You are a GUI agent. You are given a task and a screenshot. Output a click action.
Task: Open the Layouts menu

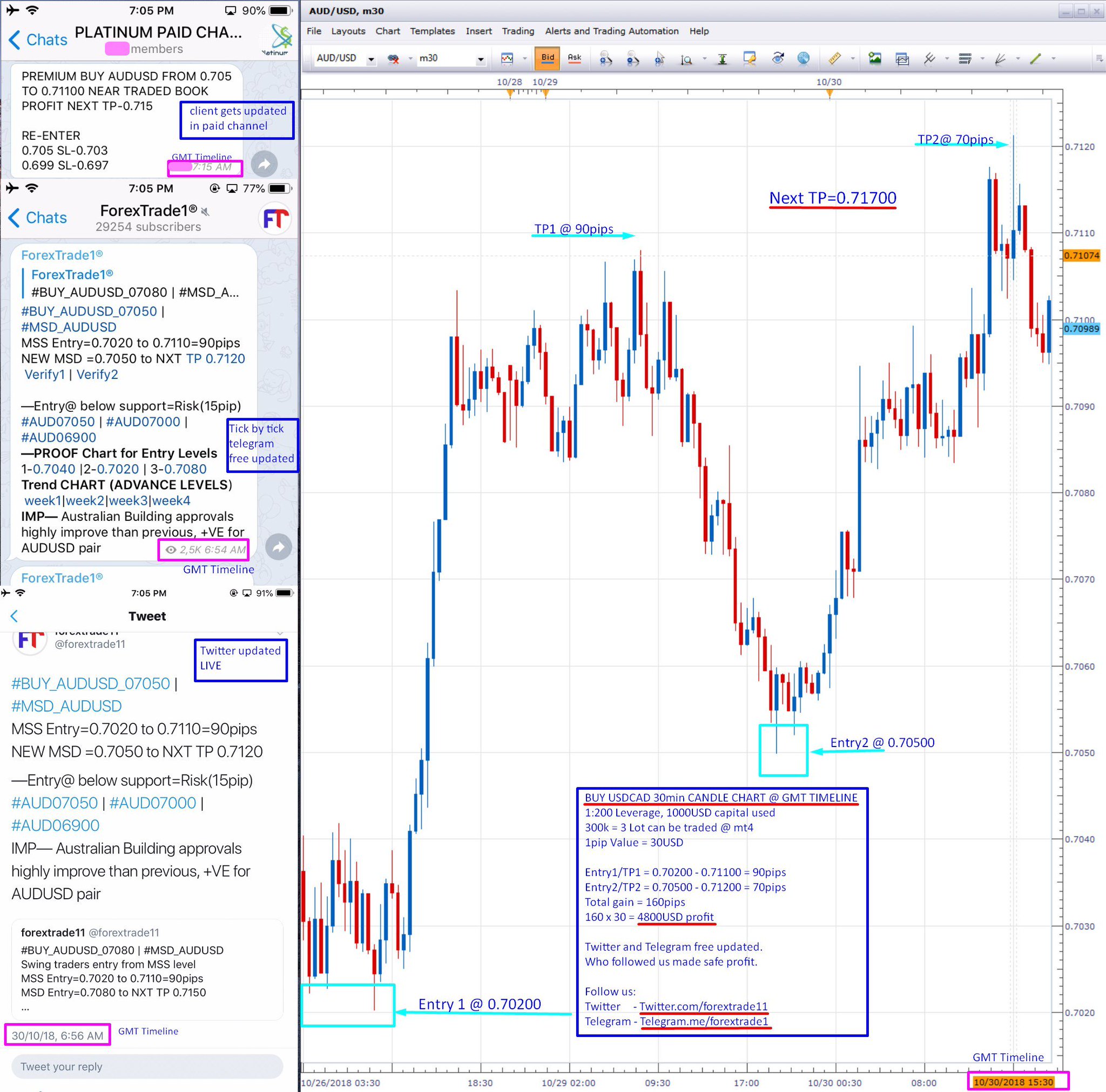(348, 31)
